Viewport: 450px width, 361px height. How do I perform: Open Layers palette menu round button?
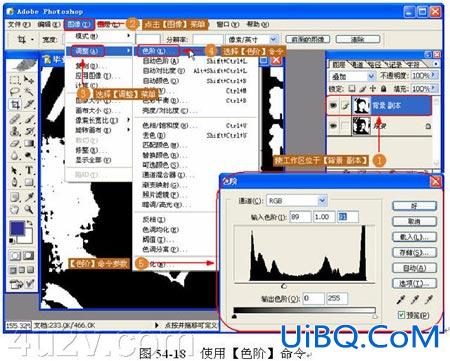tap(436, 63)
